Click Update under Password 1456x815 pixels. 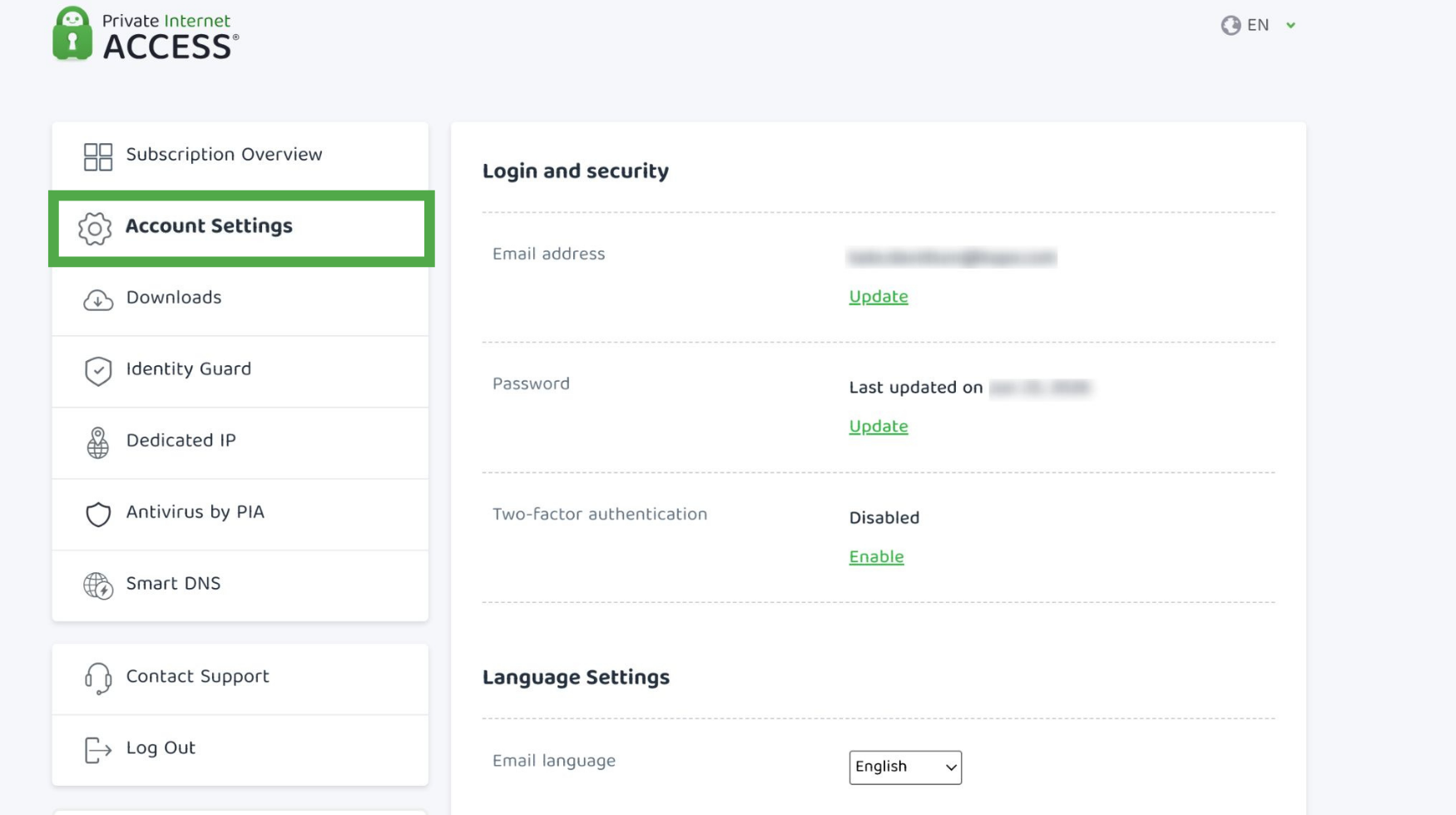pyautogui.click(x=878, y=427)
